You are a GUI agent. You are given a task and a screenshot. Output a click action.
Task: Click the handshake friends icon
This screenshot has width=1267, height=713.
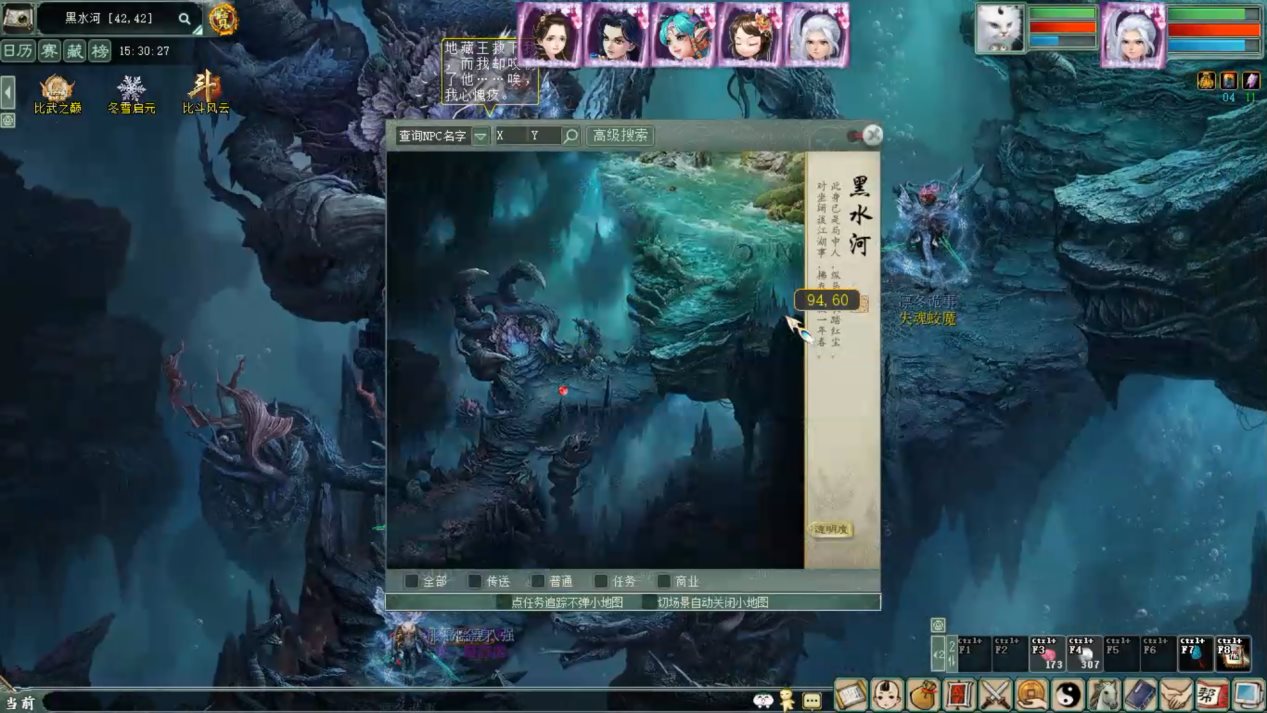click(x=1176, y=693)
